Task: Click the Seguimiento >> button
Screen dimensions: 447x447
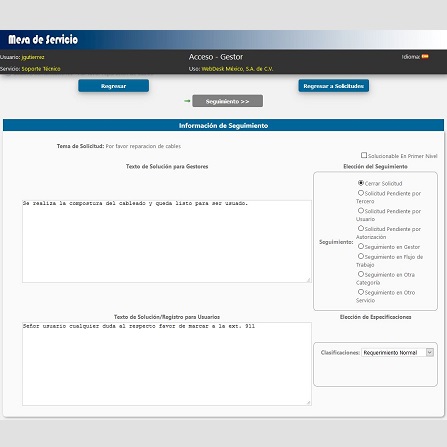Action: 227,101
